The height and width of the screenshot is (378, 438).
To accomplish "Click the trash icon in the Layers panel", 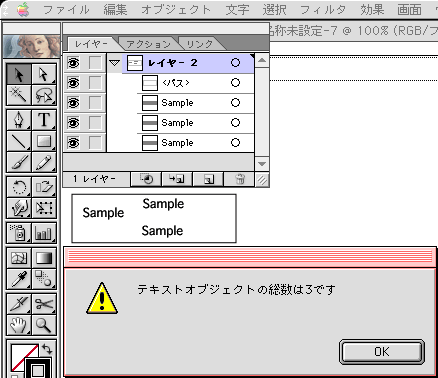I will (x=239, y=179).
